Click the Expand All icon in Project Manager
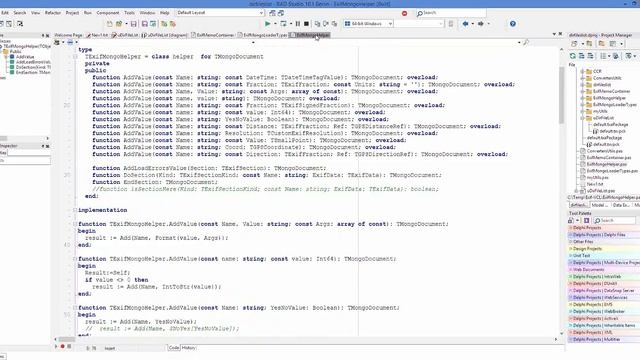Screen dimensions: 640x360 [582, 56]
